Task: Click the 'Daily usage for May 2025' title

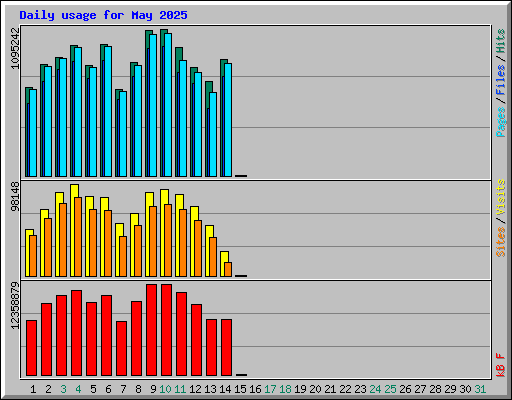Action: coord(103,15)
